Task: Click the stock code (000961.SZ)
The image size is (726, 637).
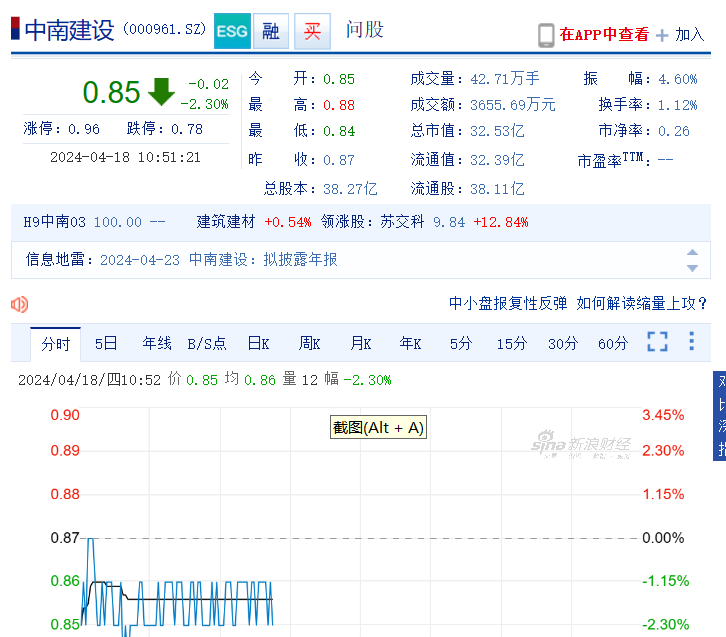Action: coord(164,30)
